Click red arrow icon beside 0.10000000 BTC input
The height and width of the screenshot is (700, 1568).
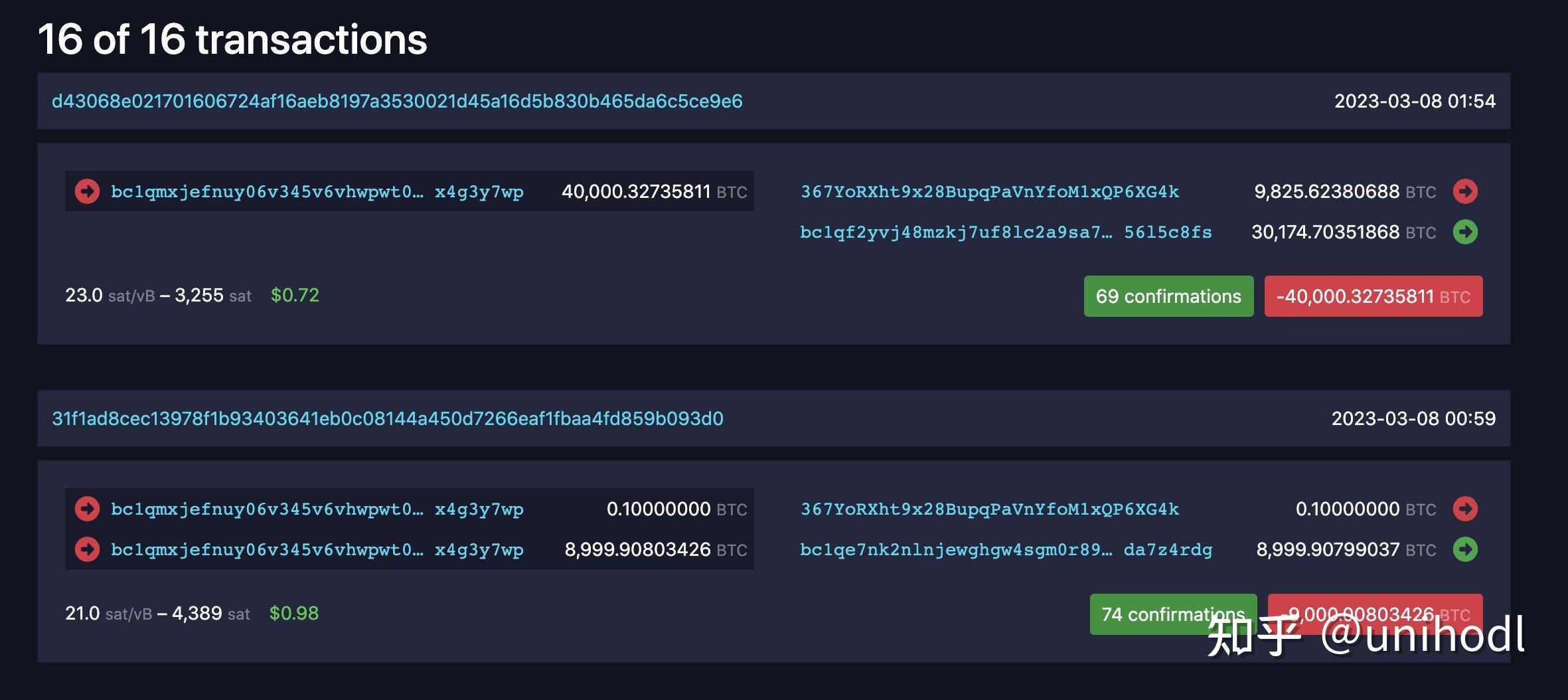coord(87,509)
